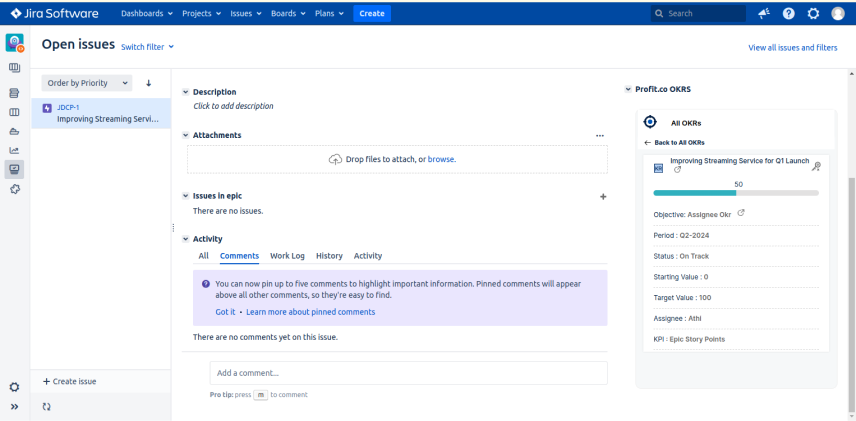Collapse the Activity section

pyautogui.click(x=186, y=239)
